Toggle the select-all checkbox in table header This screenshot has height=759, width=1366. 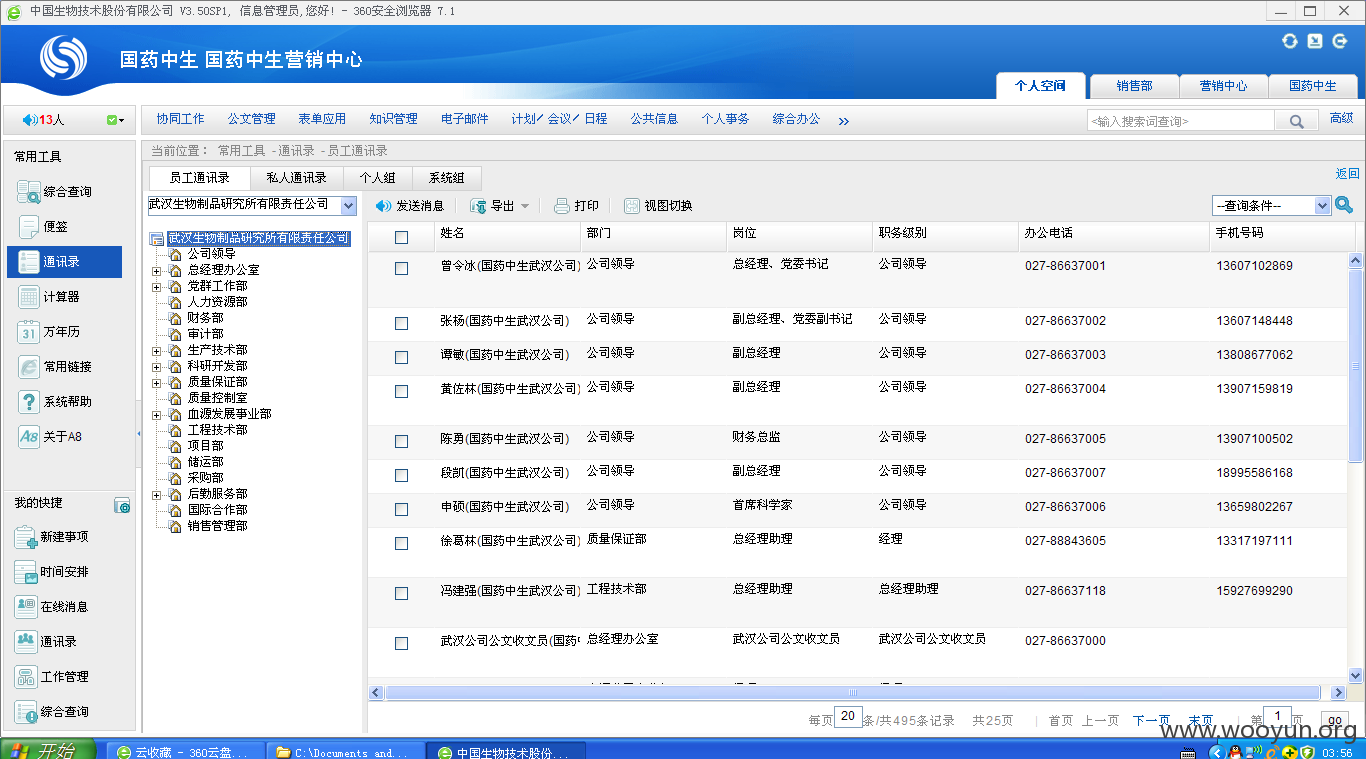tap(401, 237)
